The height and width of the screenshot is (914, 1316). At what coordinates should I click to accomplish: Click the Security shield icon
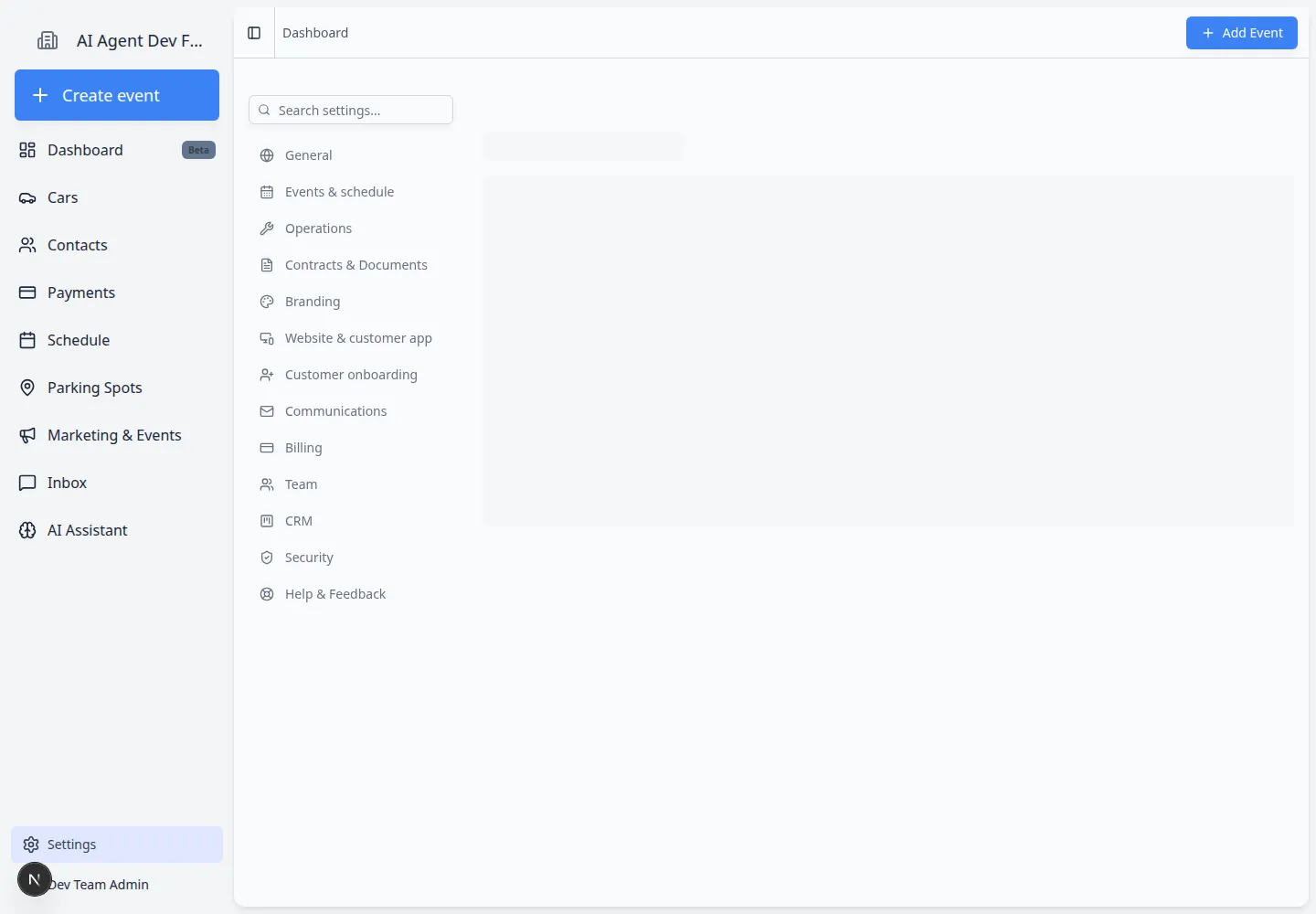[x=267, y=558]
